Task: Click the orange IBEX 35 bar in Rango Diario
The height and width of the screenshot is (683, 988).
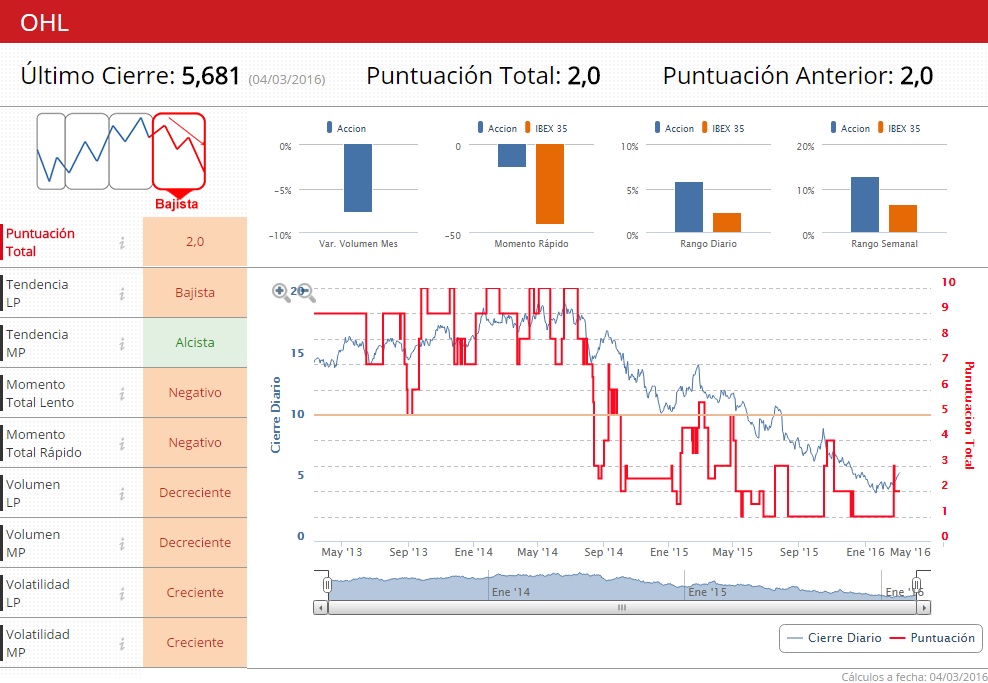Action: click(727, 222)
